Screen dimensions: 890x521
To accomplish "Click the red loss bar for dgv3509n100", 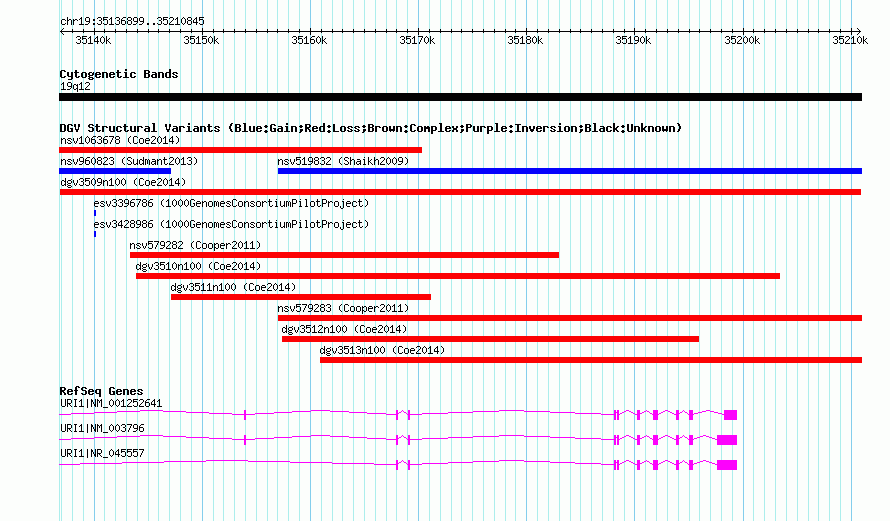I will coord(460,192).
